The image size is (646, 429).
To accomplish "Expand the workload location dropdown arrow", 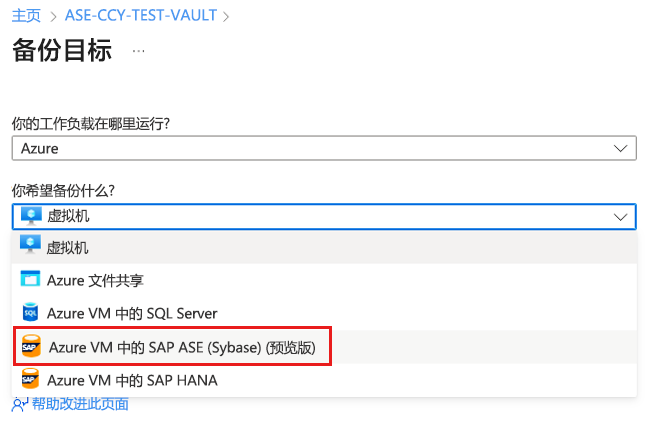I will tap(619, 148).
